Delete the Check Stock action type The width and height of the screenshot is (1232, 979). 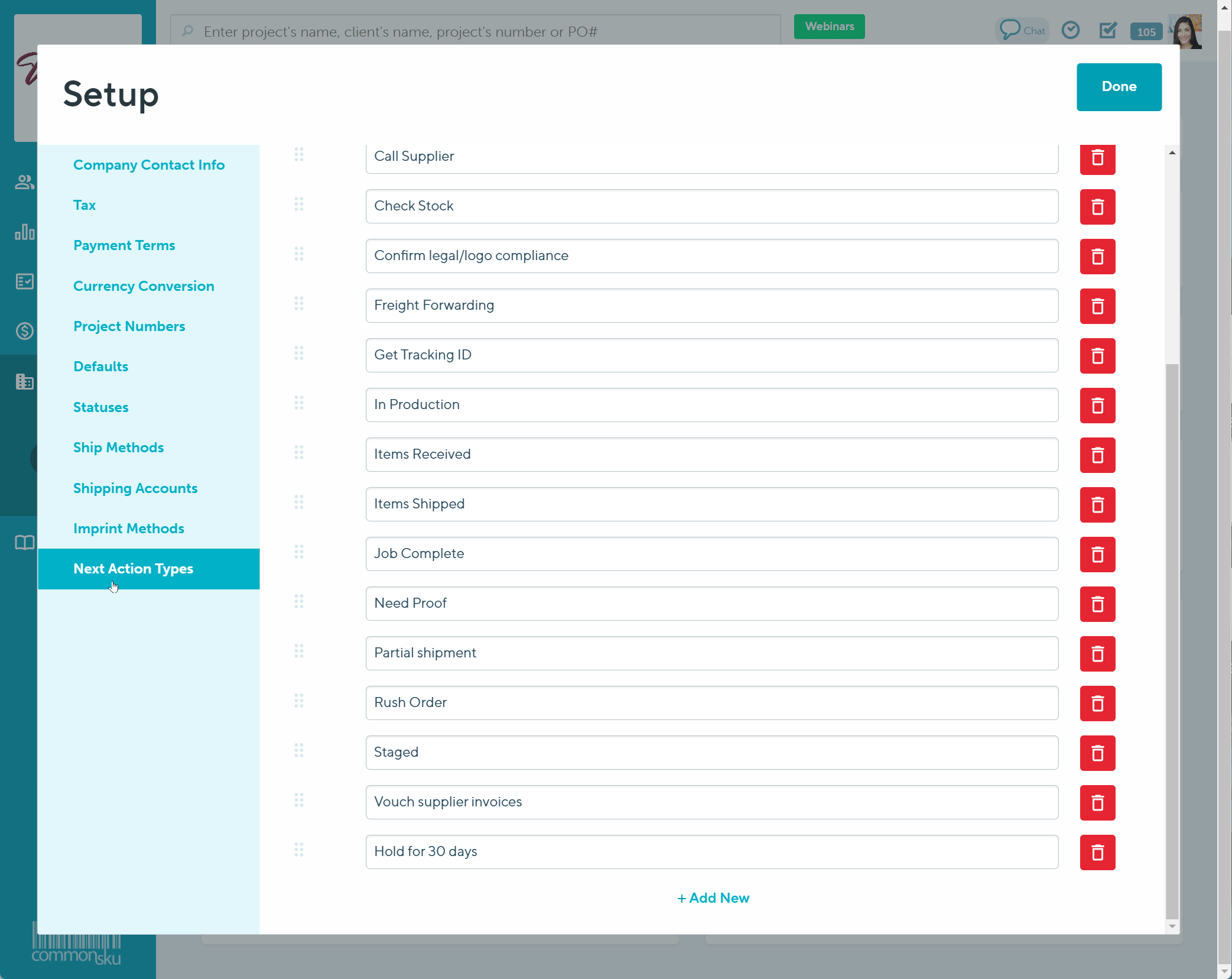point(1097,207)
